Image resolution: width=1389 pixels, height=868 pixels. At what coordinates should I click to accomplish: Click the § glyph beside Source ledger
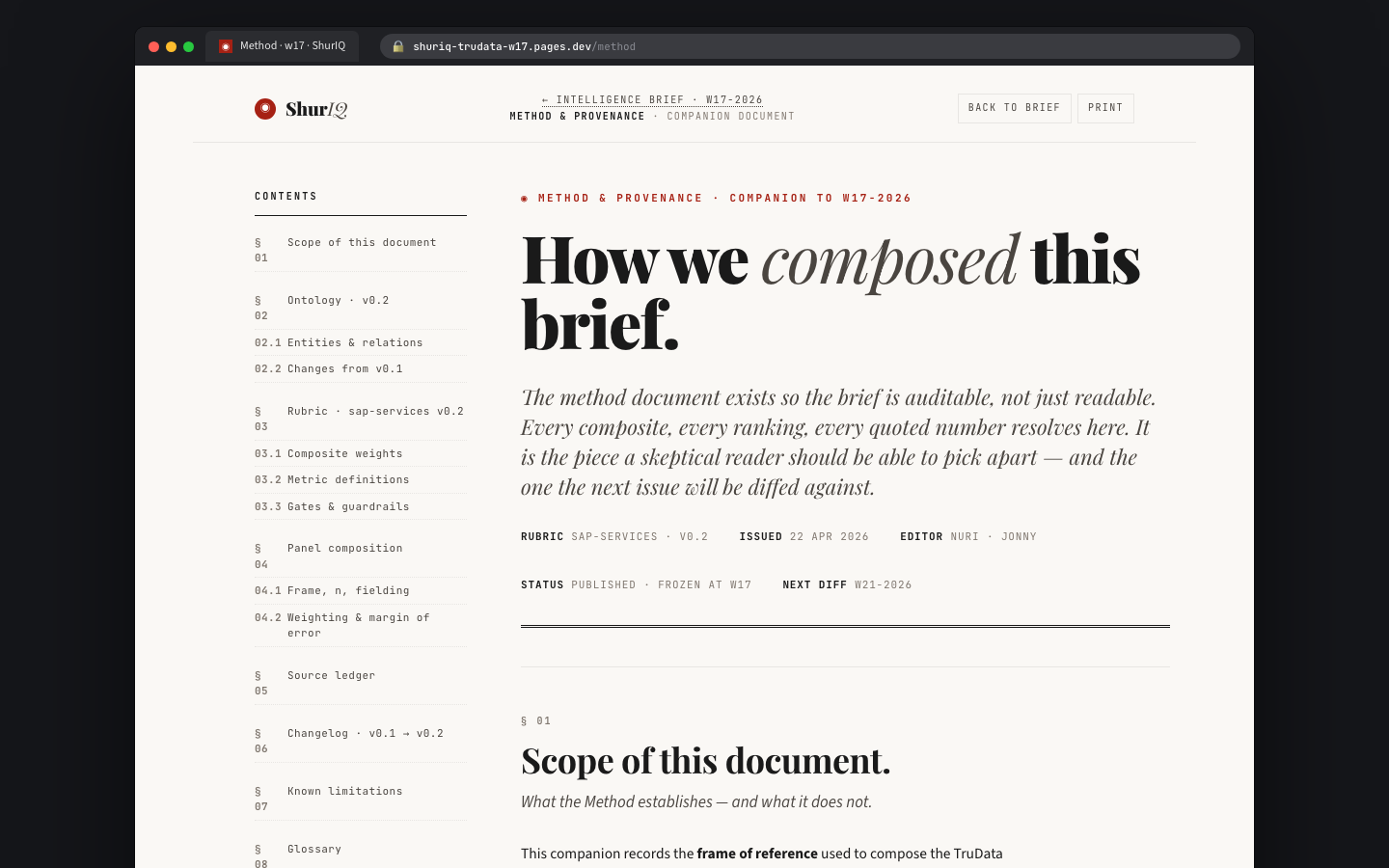(257, 675)
